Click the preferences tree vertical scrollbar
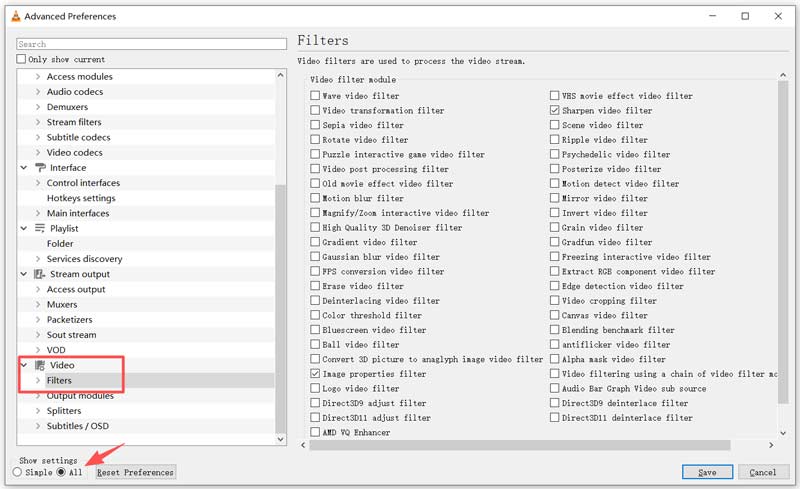Viewport: 800px width, 489px height. coord(281,300)
